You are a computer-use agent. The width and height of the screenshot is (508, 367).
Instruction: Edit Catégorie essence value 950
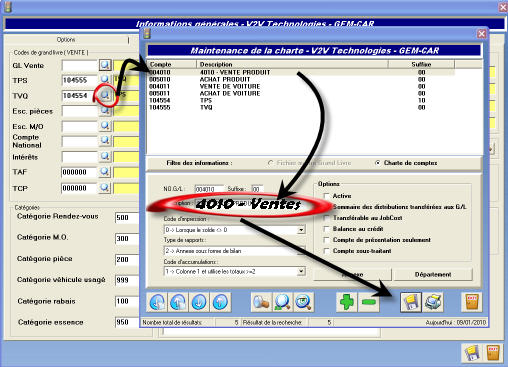pyautogui.click(x=127, y=322)
